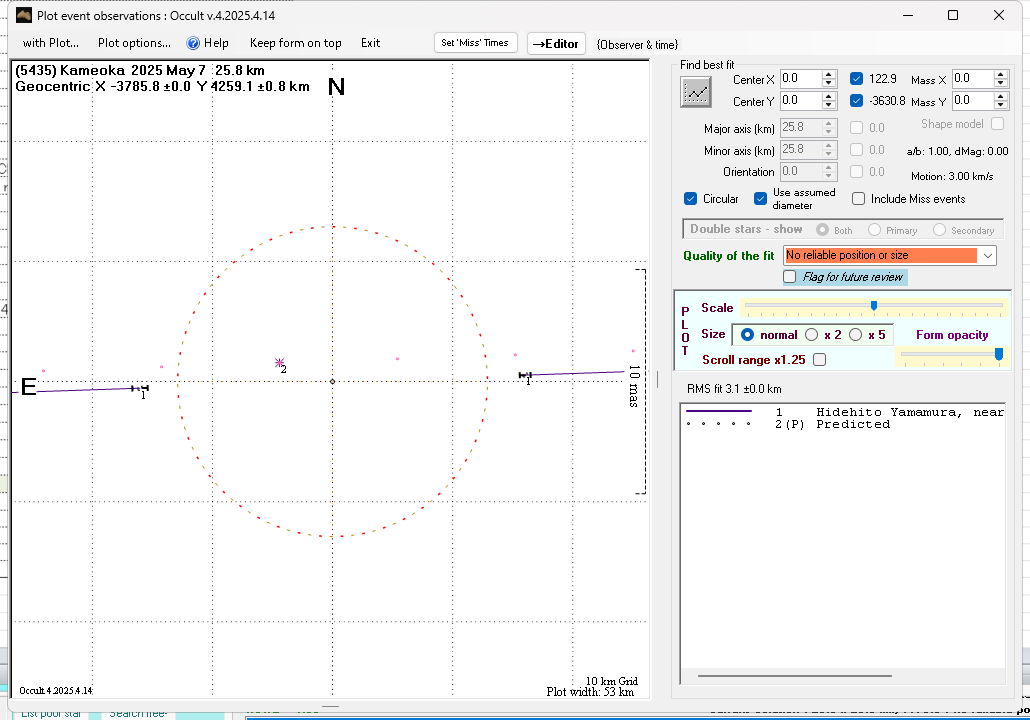This screenshot has height=720, width=1030.
Task: Increase Mass X value with up arrow
Action: click(1000, 74)
